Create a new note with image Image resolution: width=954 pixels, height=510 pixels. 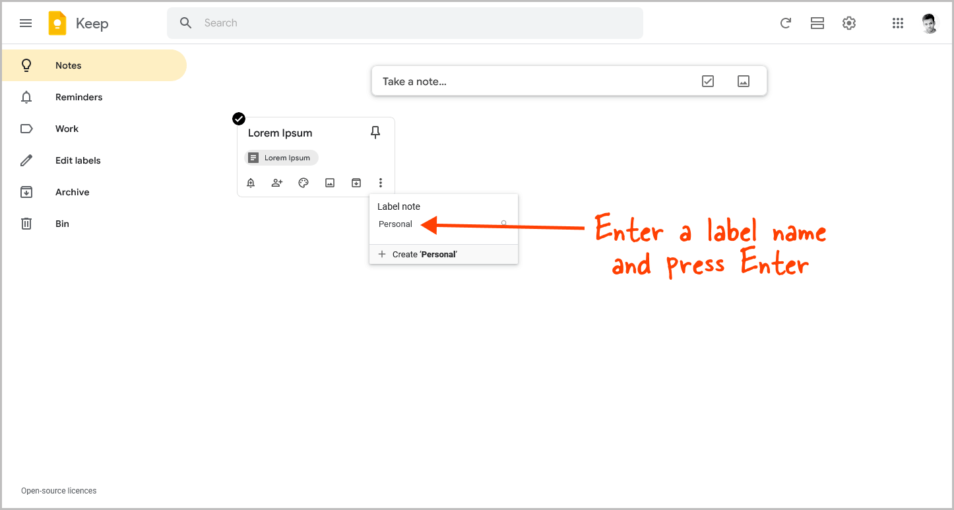tap(743, 81)
